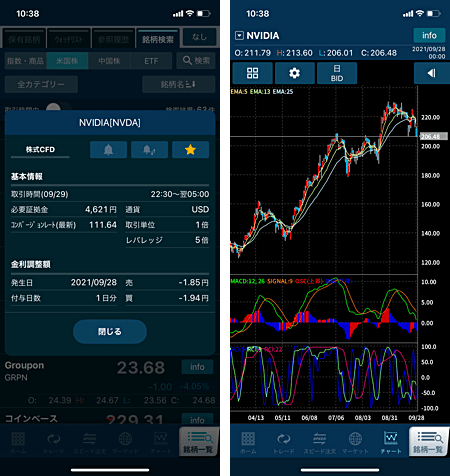Tap the EMA:5 EMA:13 EMA:25 legend
The image size is (450, 476).
262,92
